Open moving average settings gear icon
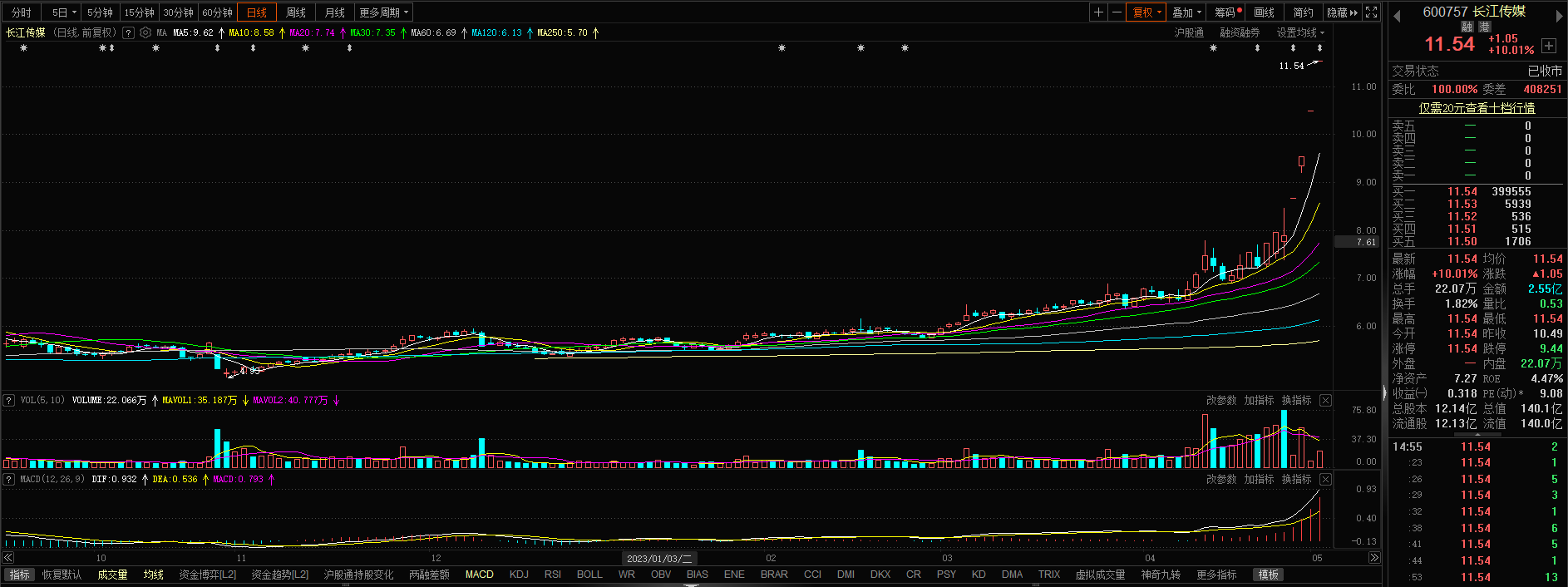Screen dimensions: 1568x587 [x=145, y=33]
